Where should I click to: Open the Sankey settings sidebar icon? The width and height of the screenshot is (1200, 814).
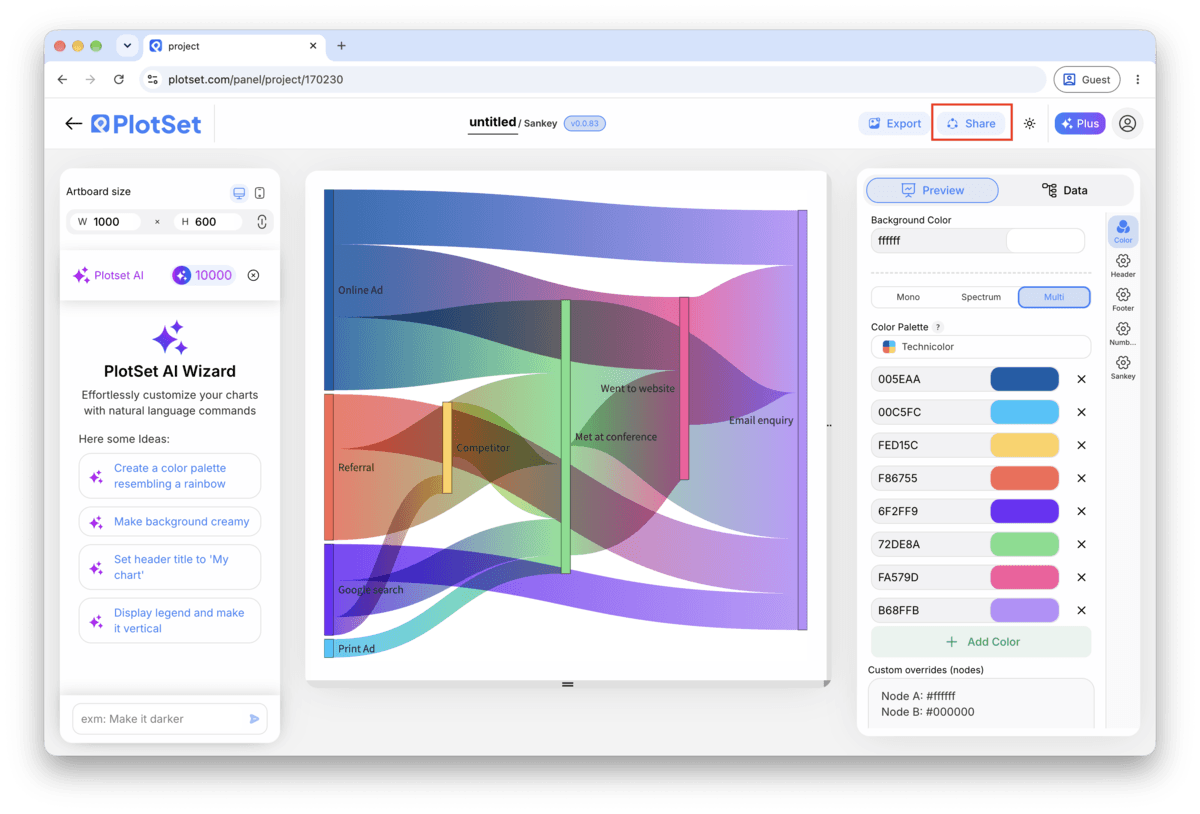1123,367
